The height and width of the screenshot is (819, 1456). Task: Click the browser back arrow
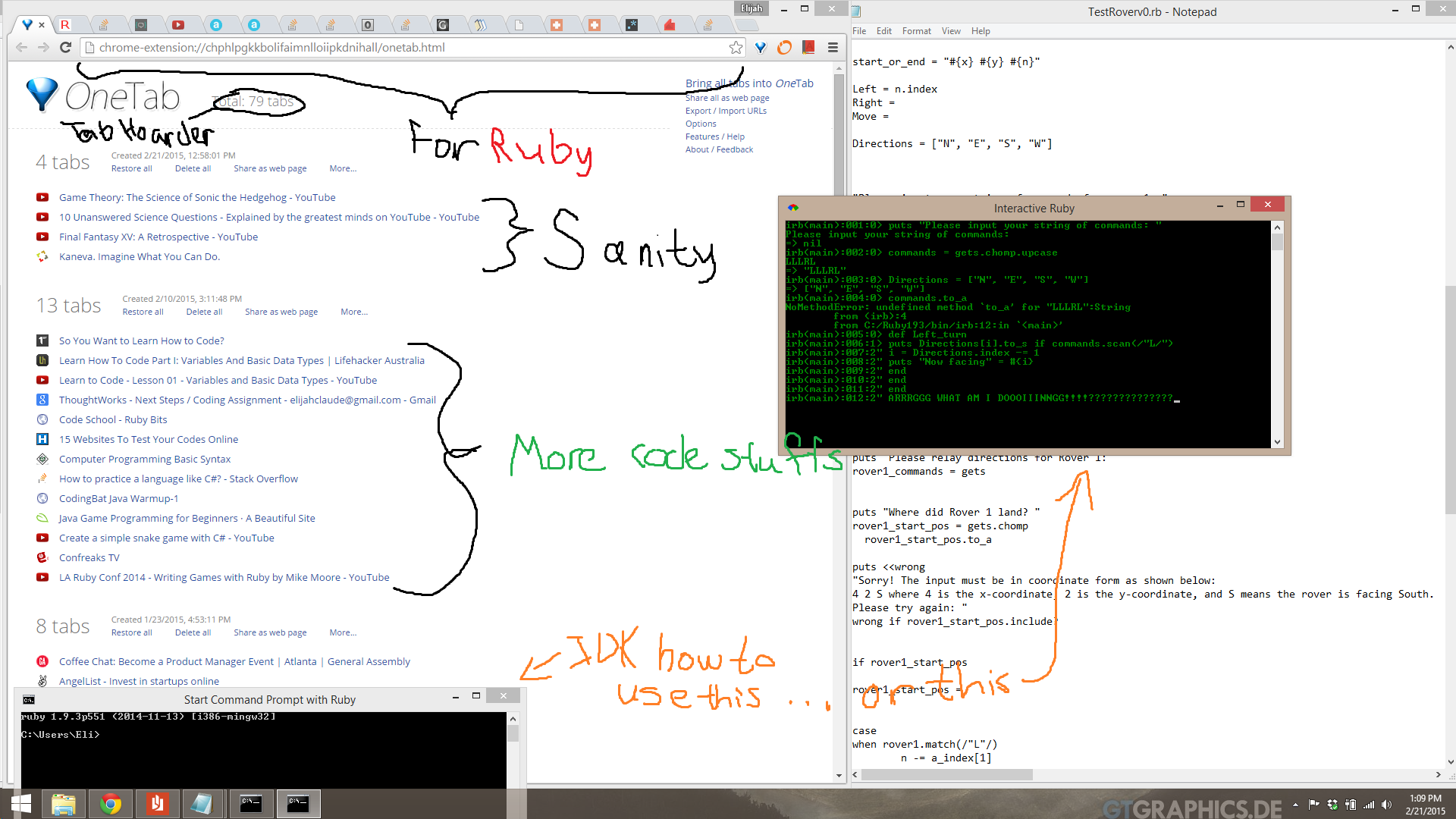22,48
